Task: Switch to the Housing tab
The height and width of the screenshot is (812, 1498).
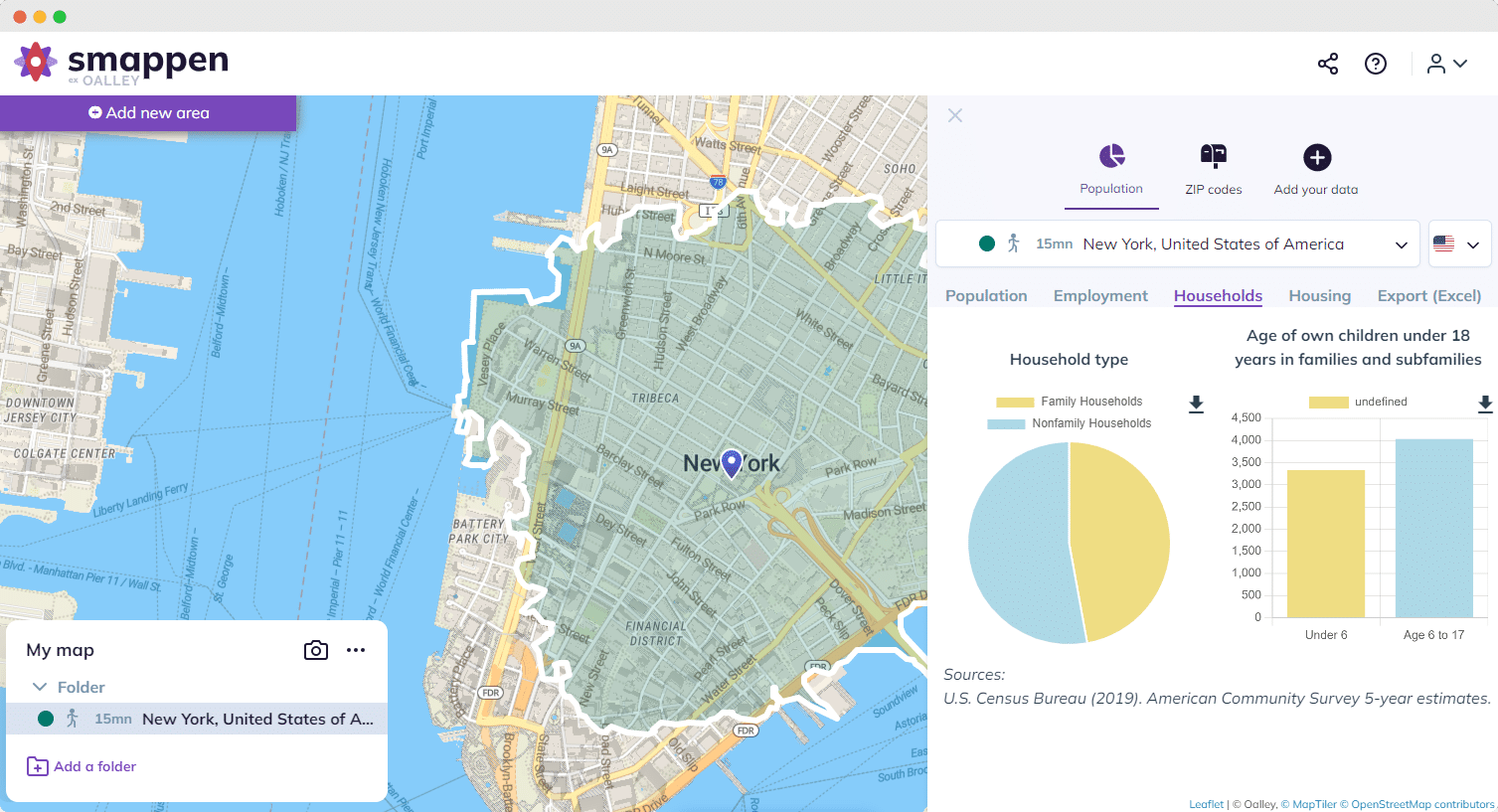Action: [x=1319, y=295]
